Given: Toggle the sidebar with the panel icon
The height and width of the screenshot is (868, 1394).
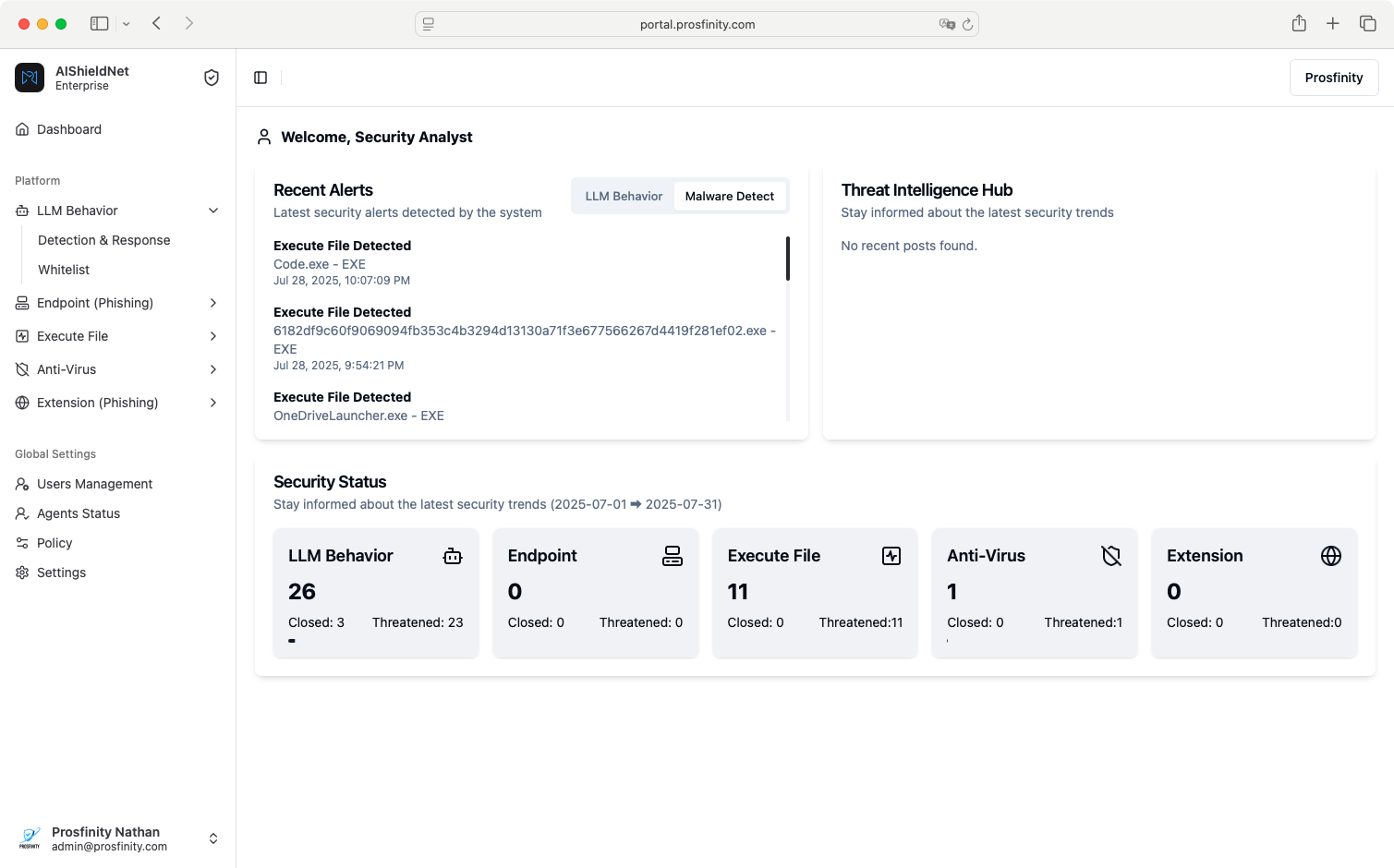Looking at the screenshot, I should pos(260,78).
